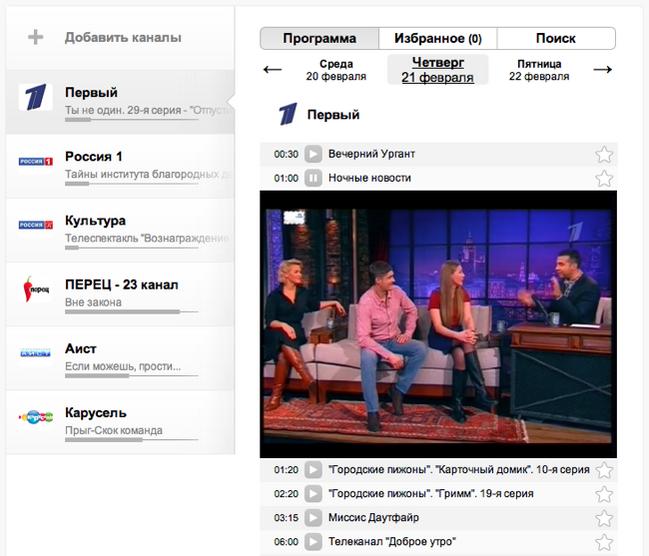The height and width of the screenshot is (556, 649).
Task: Star Миссис Даутфайр as favorite
Action: [604, 518]
